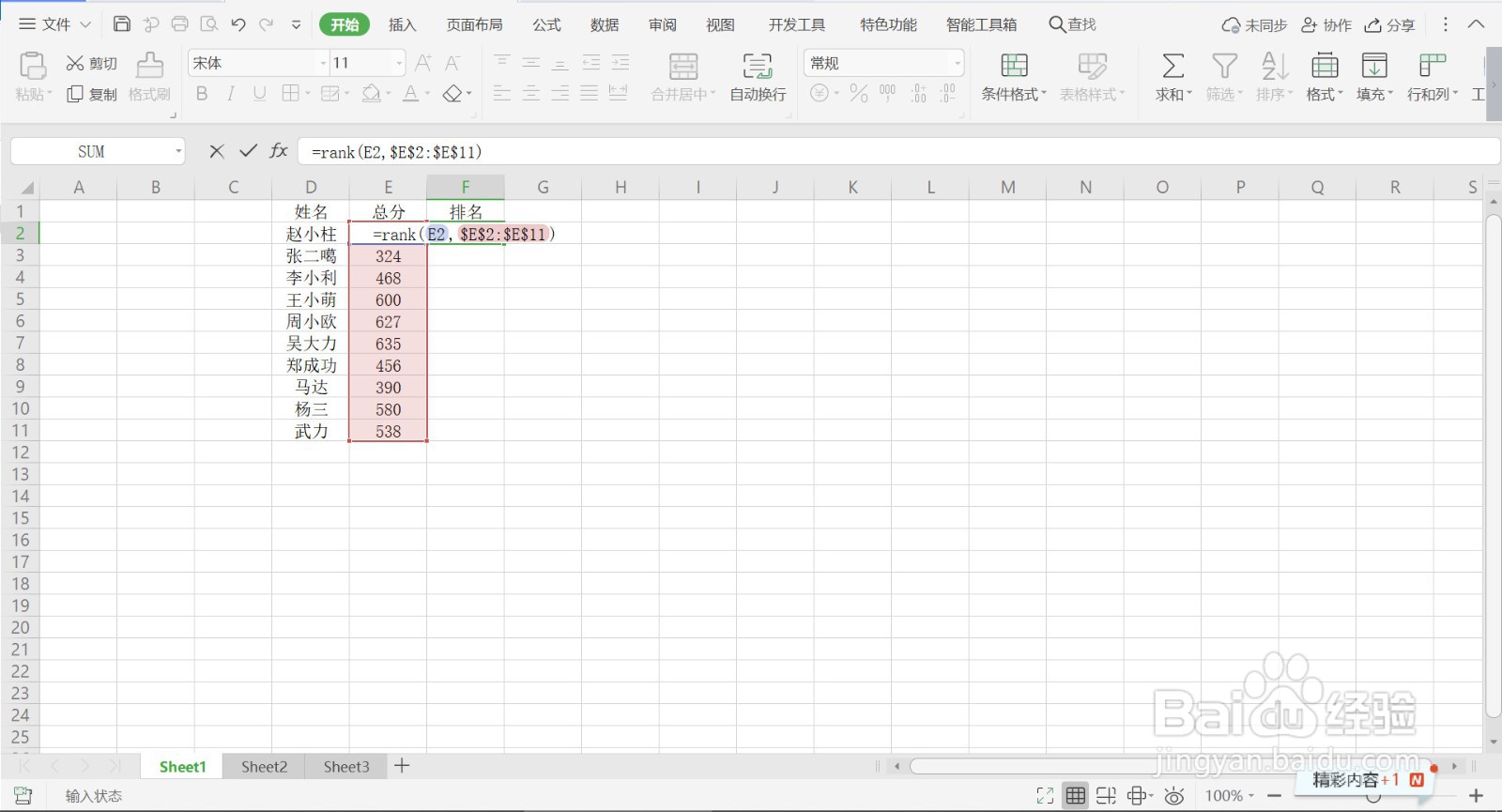Toggle Bold formatting
1502x812 pixels.
pyautogui.click(x=202, y=93)
